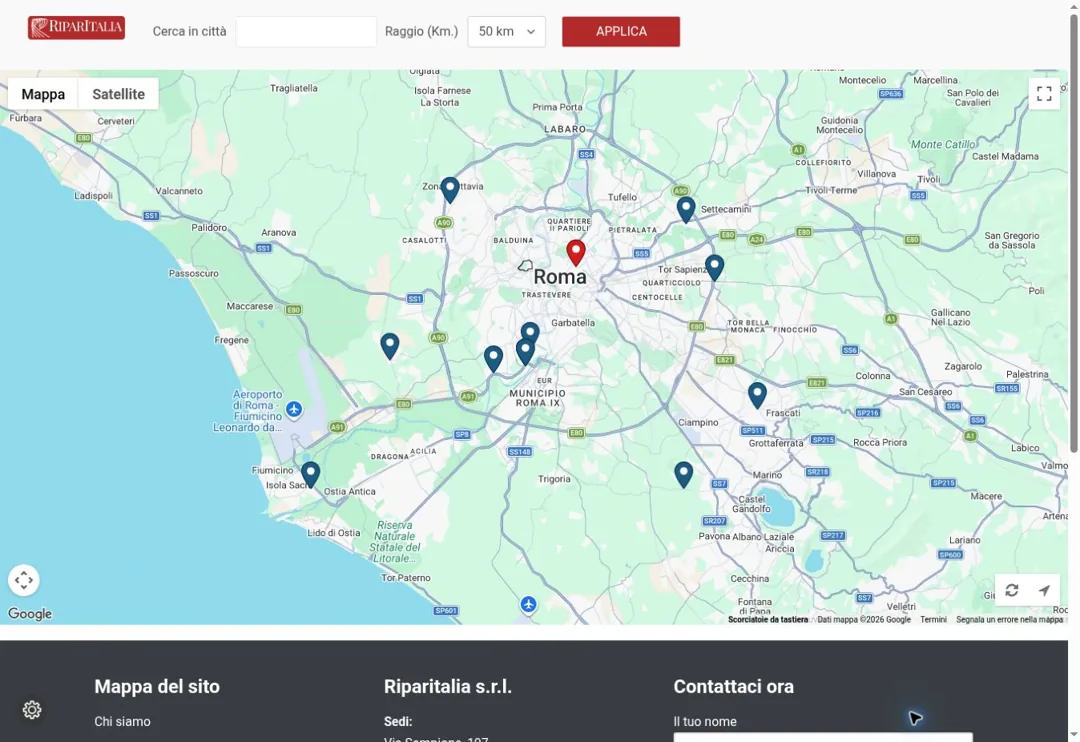Viewport: 1080px width, 742px height.
Task: Click the Riparitalia s.r.l. footer heading
Action: pyautogui.click(x=448, y=686)
